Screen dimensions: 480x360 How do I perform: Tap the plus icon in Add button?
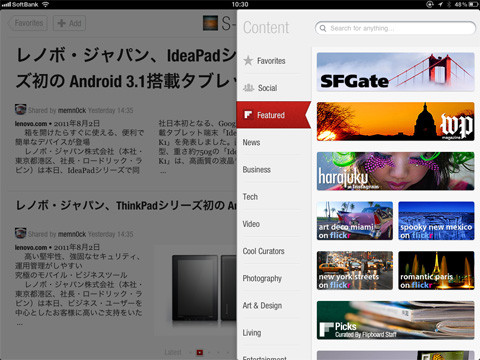61,23
